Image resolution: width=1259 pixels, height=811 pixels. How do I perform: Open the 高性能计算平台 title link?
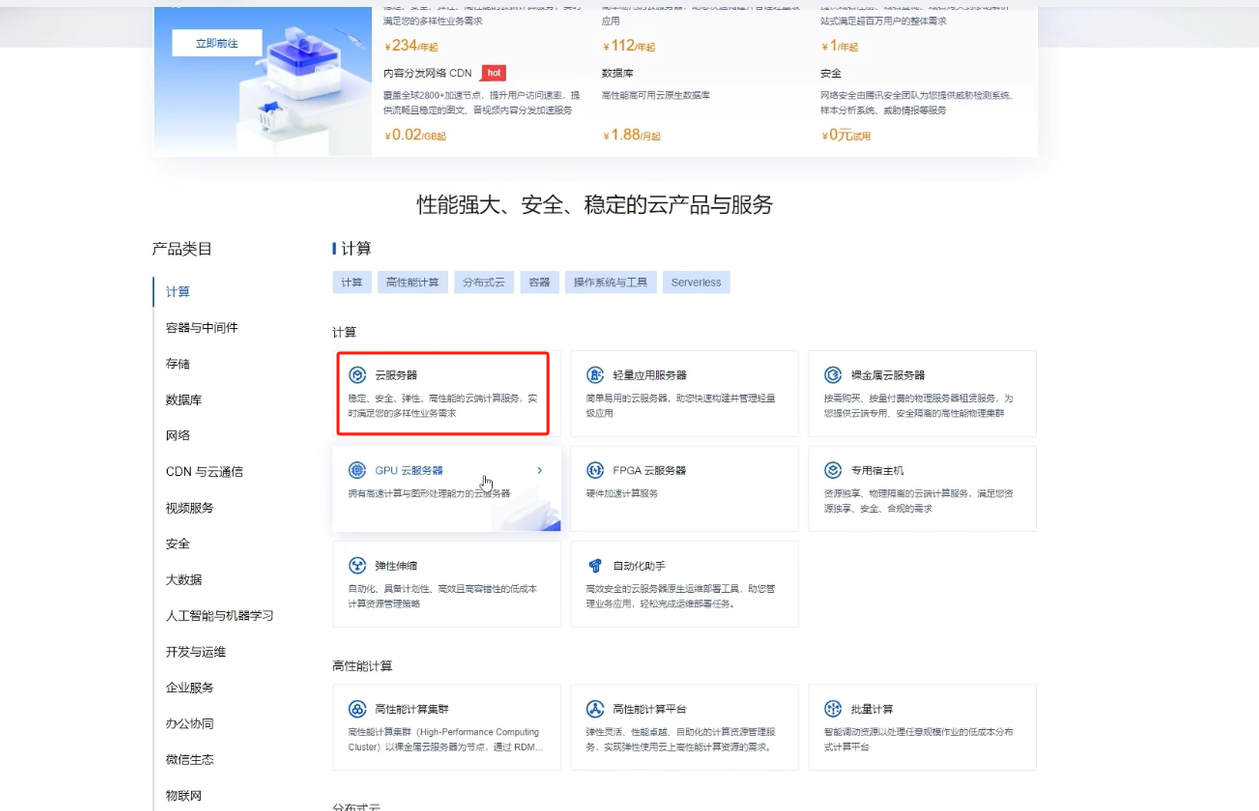(650, 709)
